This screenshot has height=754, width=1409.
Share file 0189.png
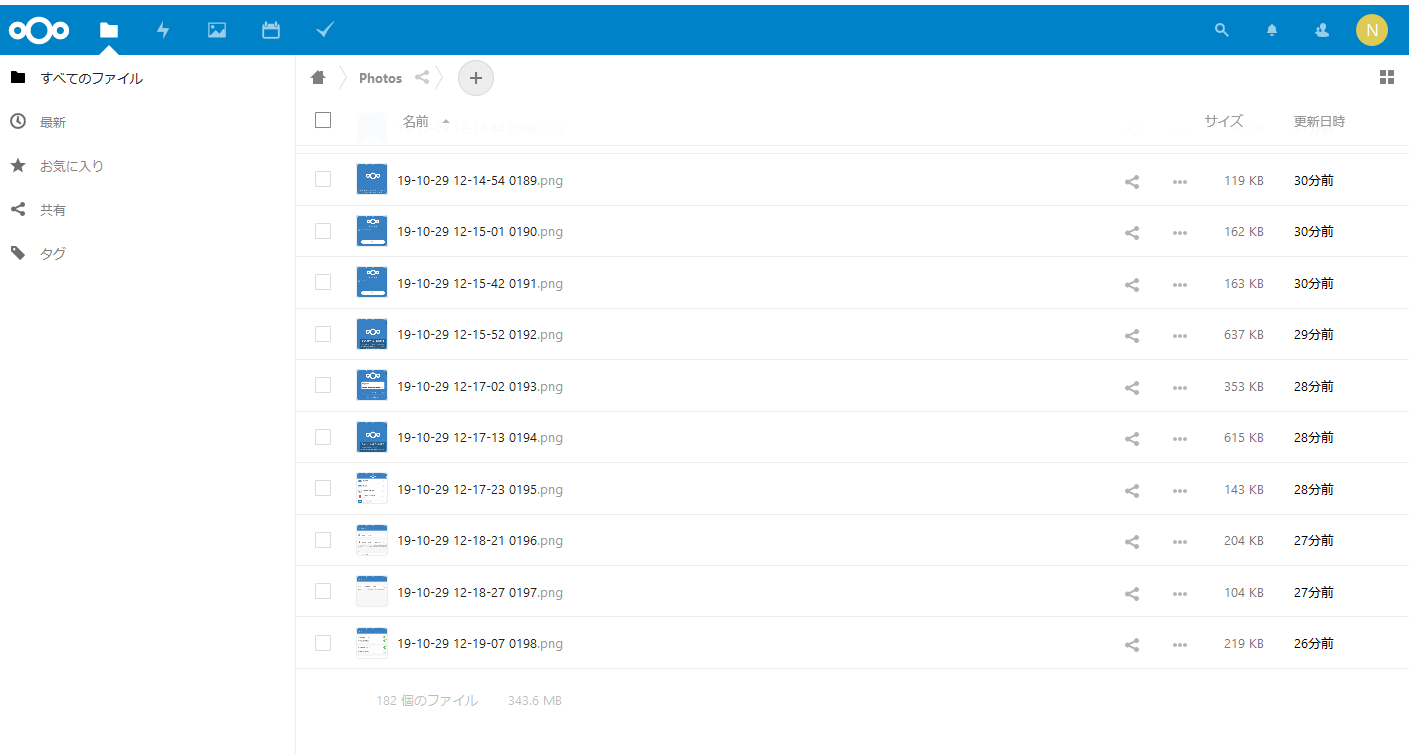(1132, 182)
